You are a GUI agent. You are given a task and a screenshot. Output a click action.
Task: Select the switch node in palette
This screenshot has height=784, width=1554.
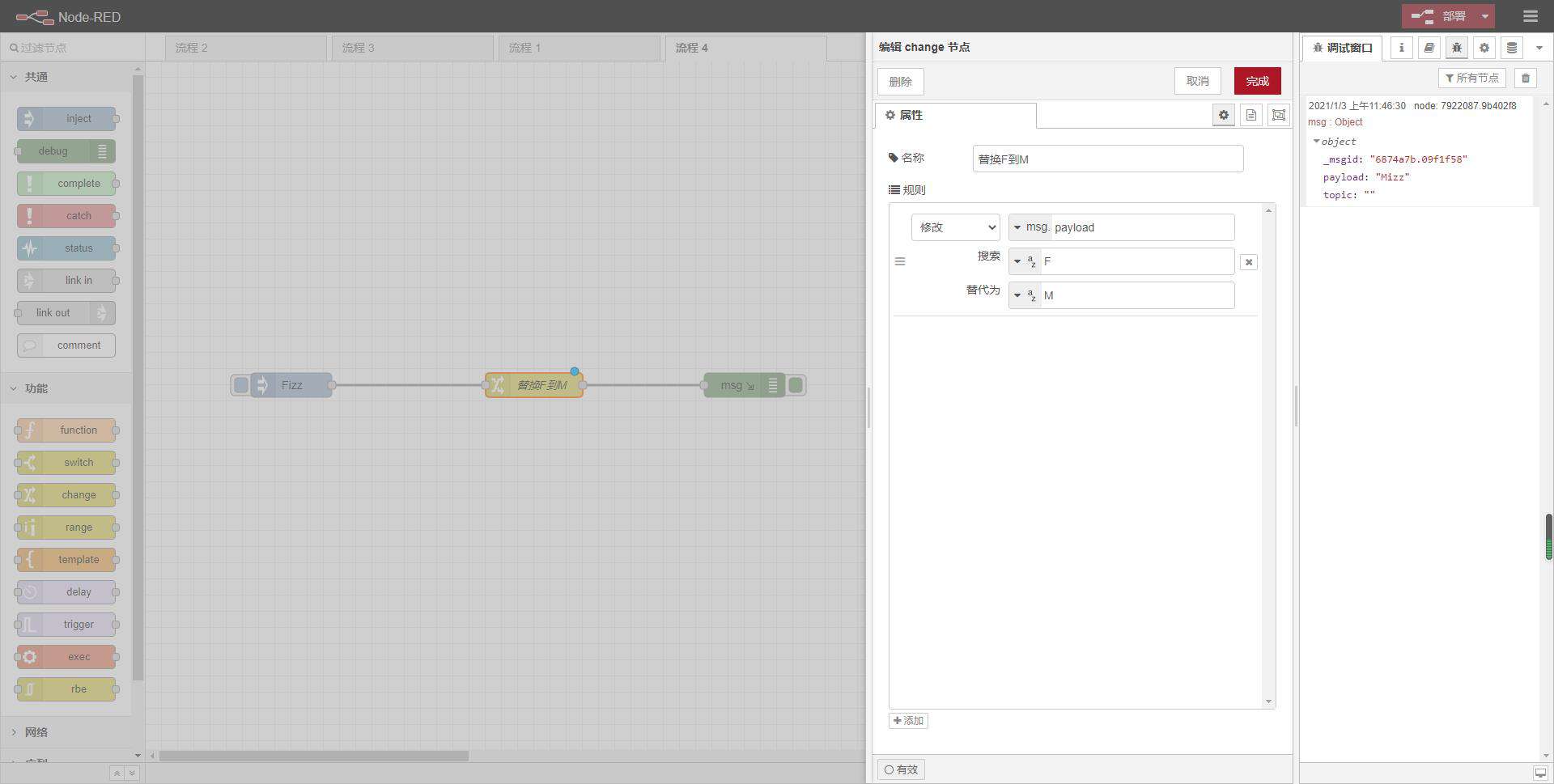click(x=66, y=463)
